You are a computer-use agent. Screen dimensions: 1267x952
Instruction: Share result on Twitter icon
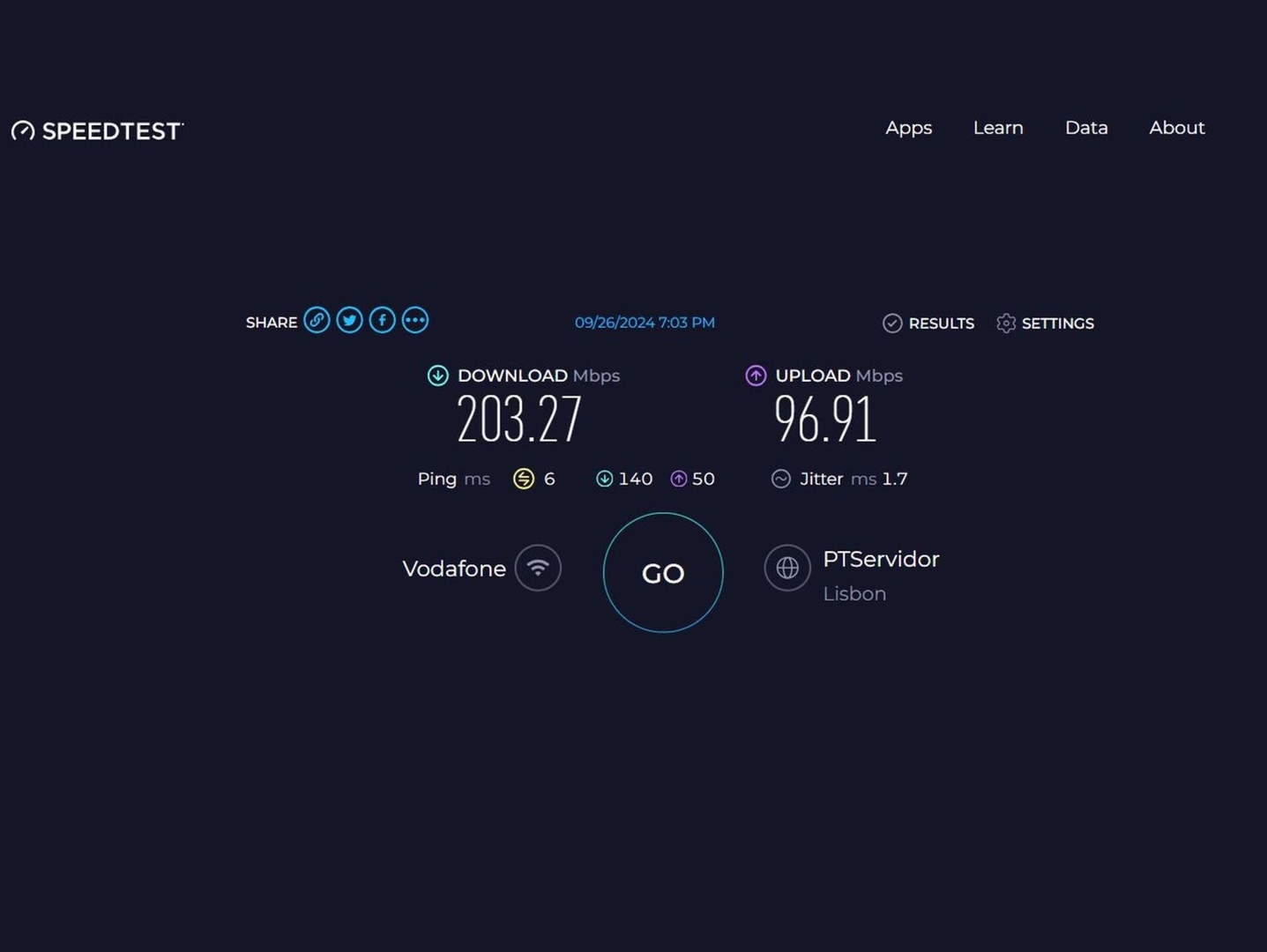click(x=350, y=320)
